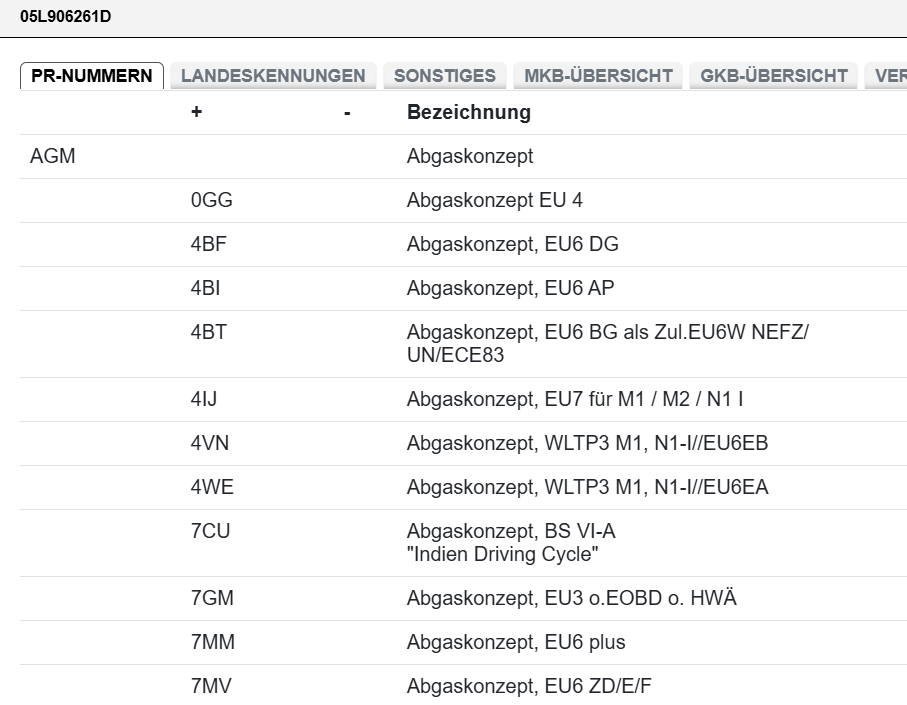Click the 7CU code entry
The image size is (907, 705).
[211, 532]
